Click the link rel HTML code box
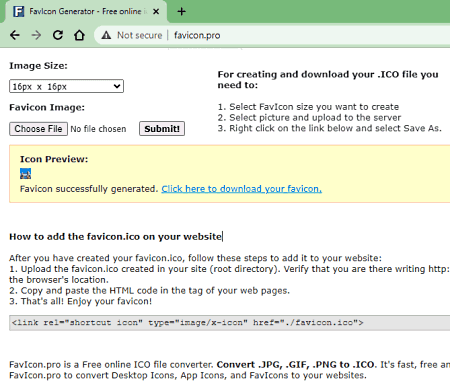 (229, 323)
